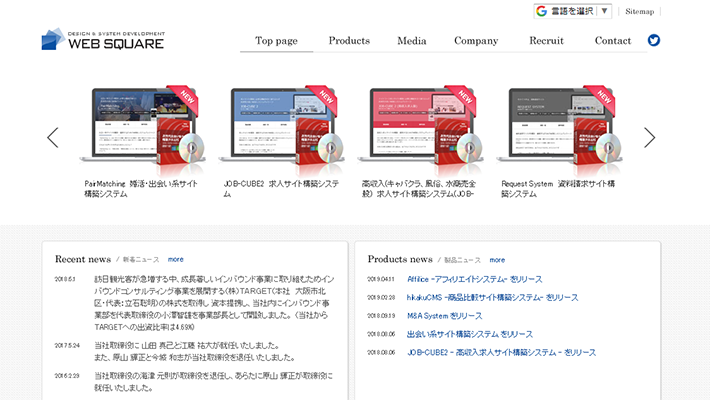Open the Products menu item
Viewport: 710px width, 400px height.
[x=349, y=41]
